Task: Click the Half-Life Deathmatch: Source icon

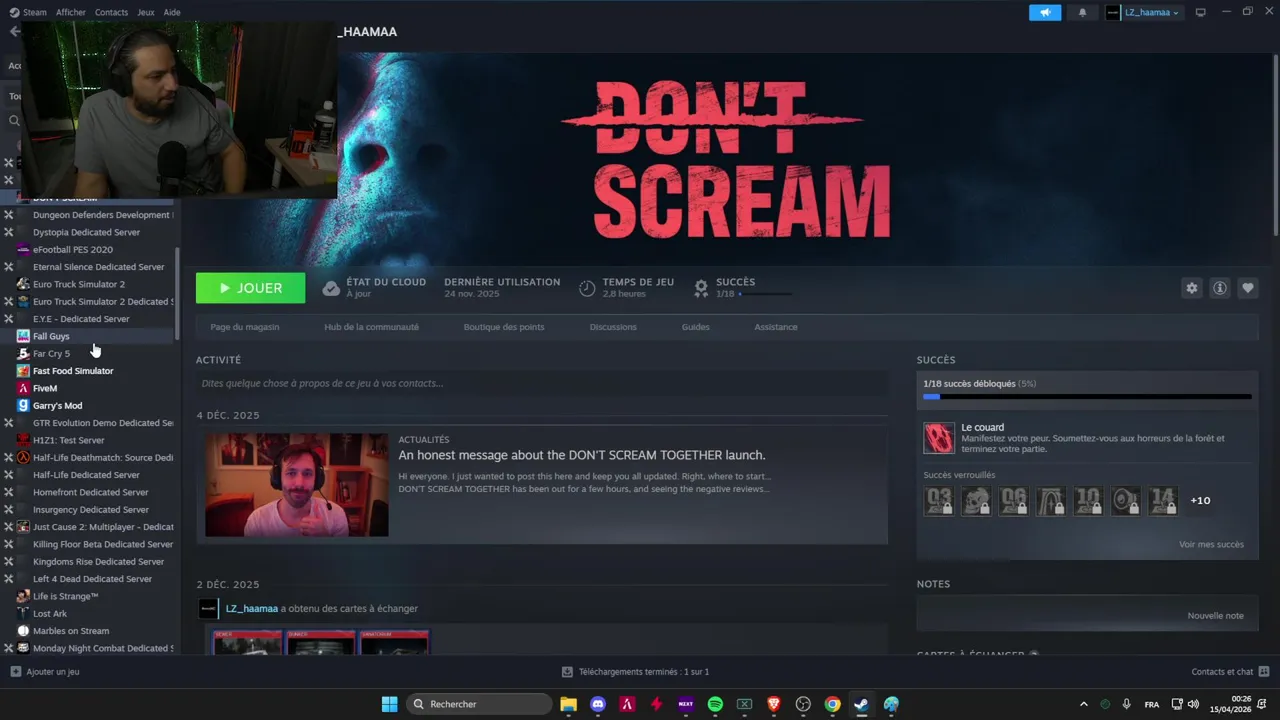Action: pyautogui.click(x=23, y=457)
